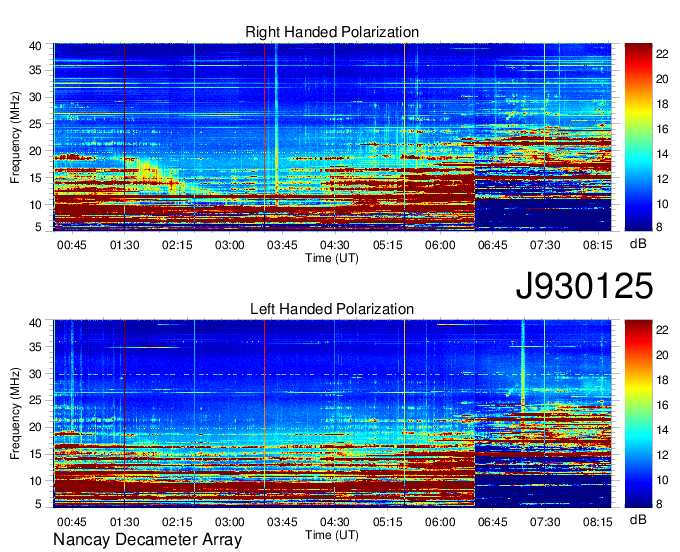
Task: Click 06:45 time tick of Left Handed plot
Action: pos(493,522)
